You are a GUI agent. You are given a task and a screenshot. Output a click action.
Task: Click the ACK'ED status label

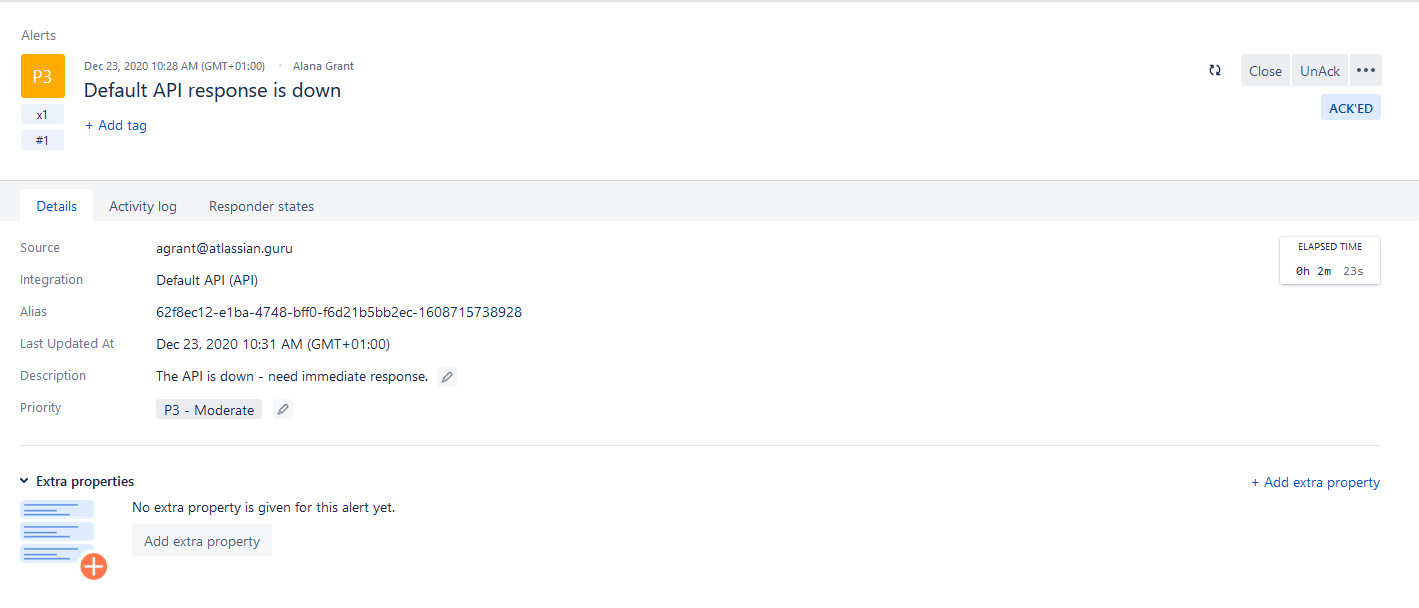(1351, 108)
